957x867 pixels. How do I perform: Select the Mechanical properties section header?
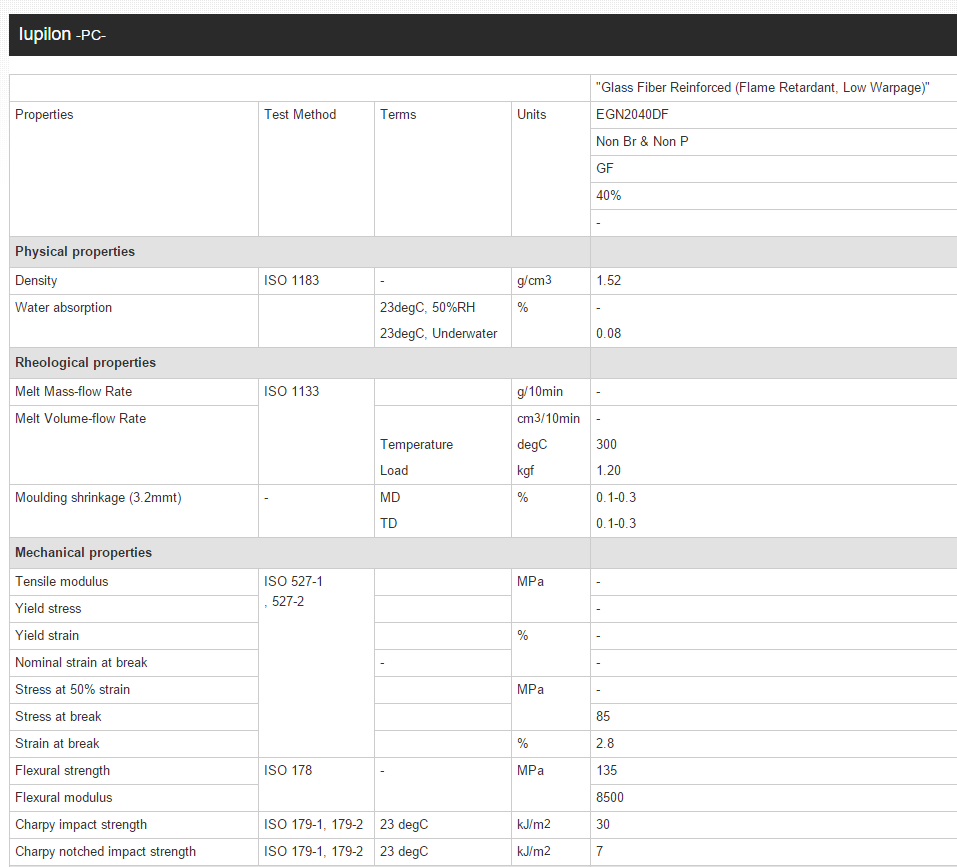[x=83, y=553]
